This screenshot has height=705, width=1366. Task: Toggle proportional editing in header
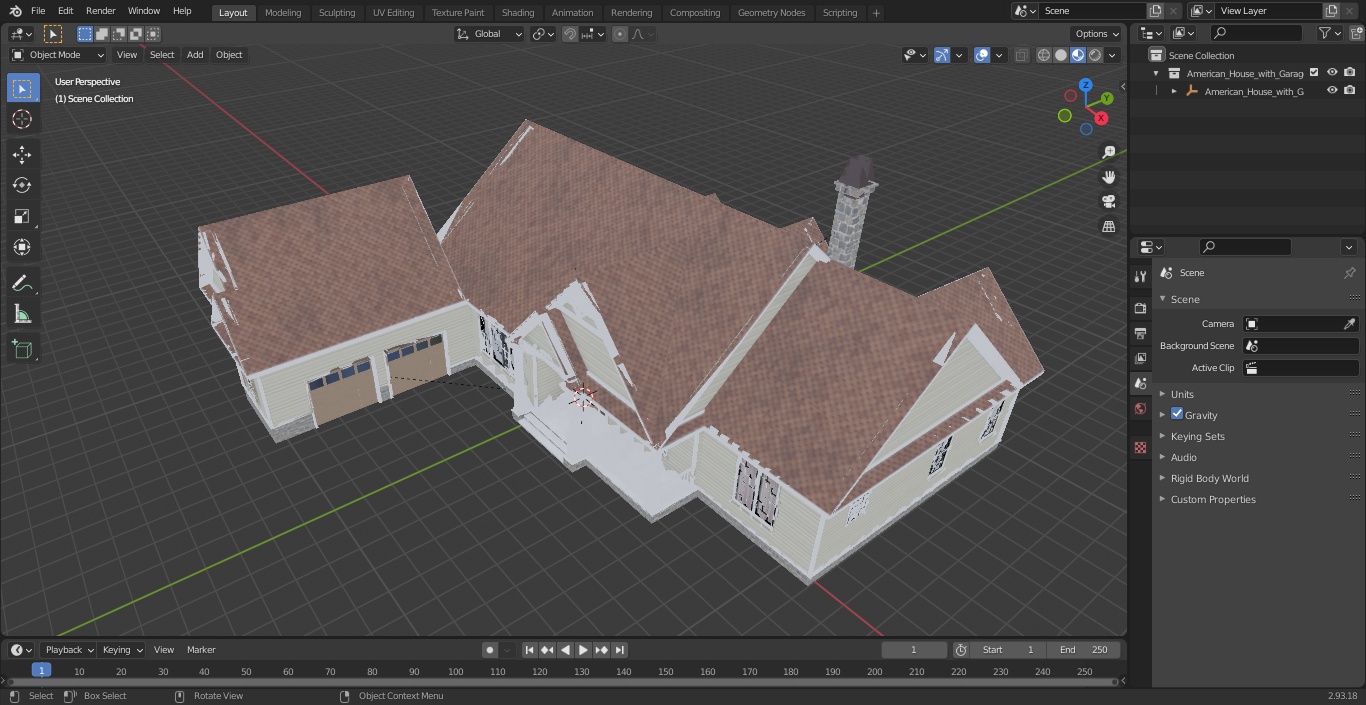click(x=620, y=34)
